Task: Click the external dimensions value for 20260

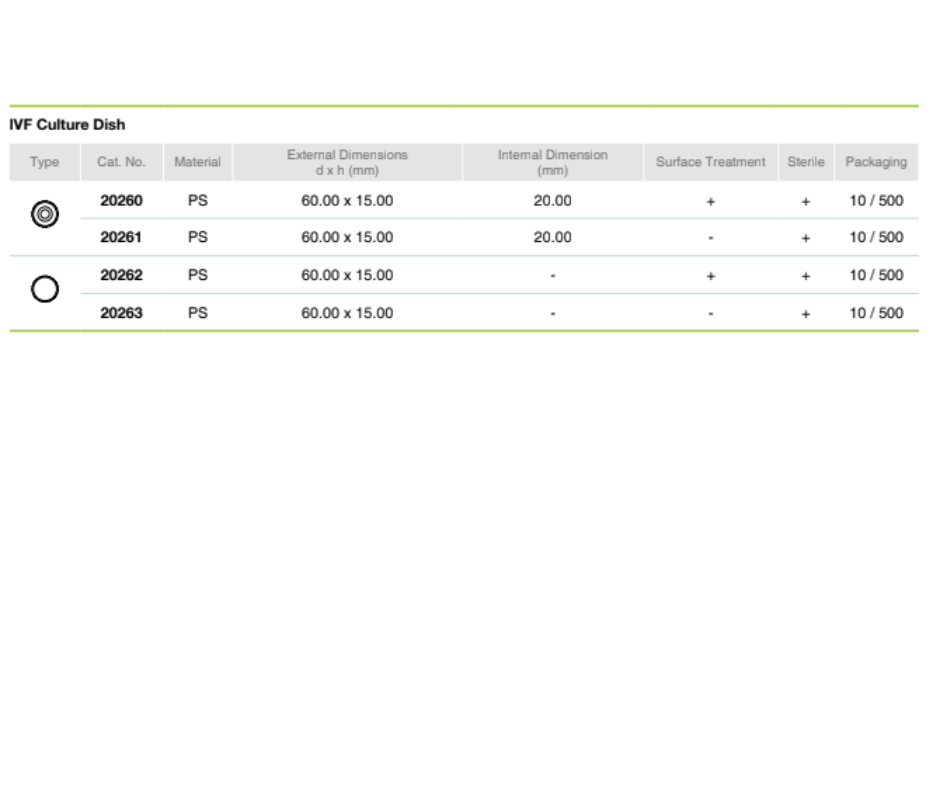Action: pos(347,201)
